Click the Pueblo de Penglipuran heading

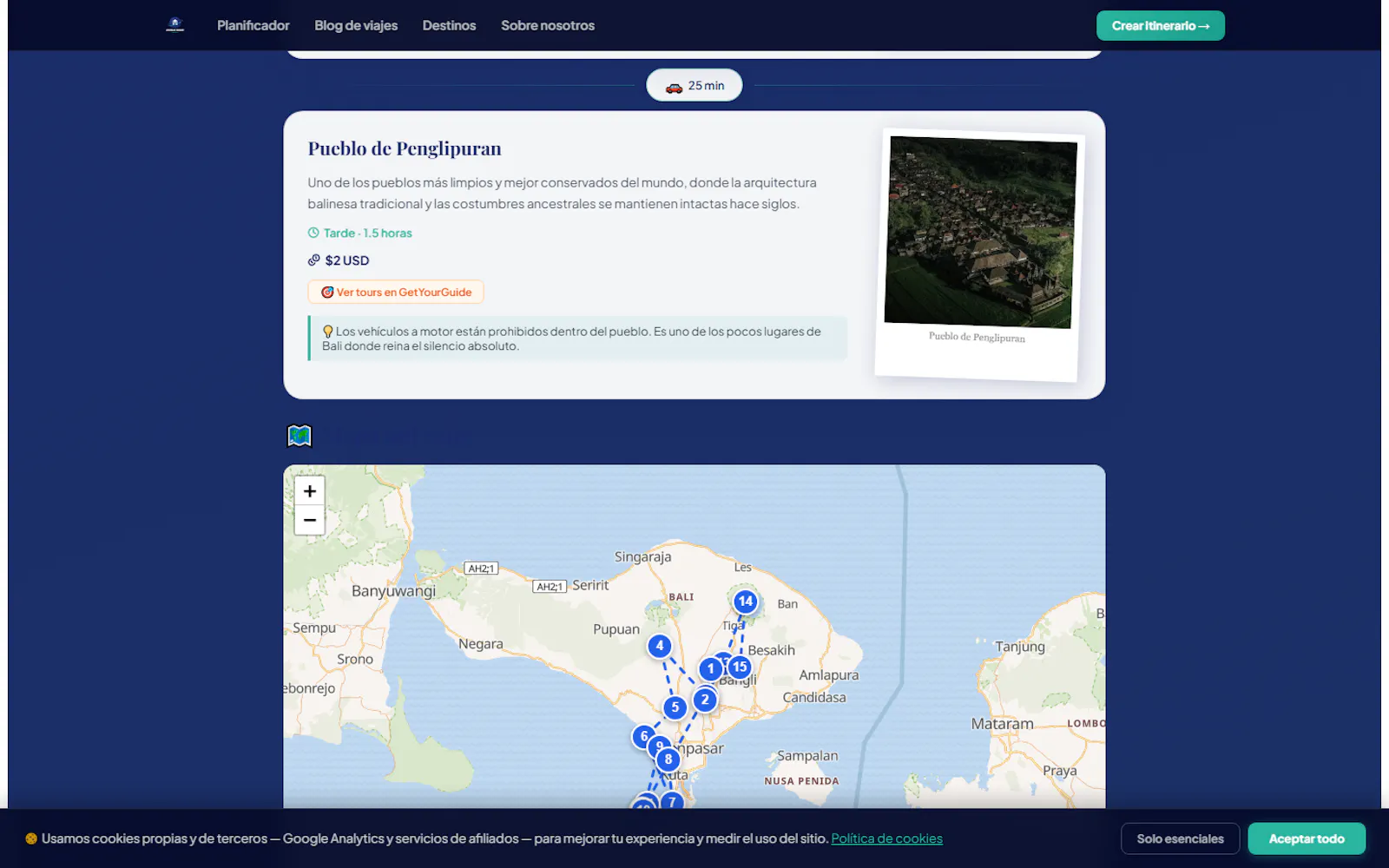pyautogui.click(x=405, y=148)
